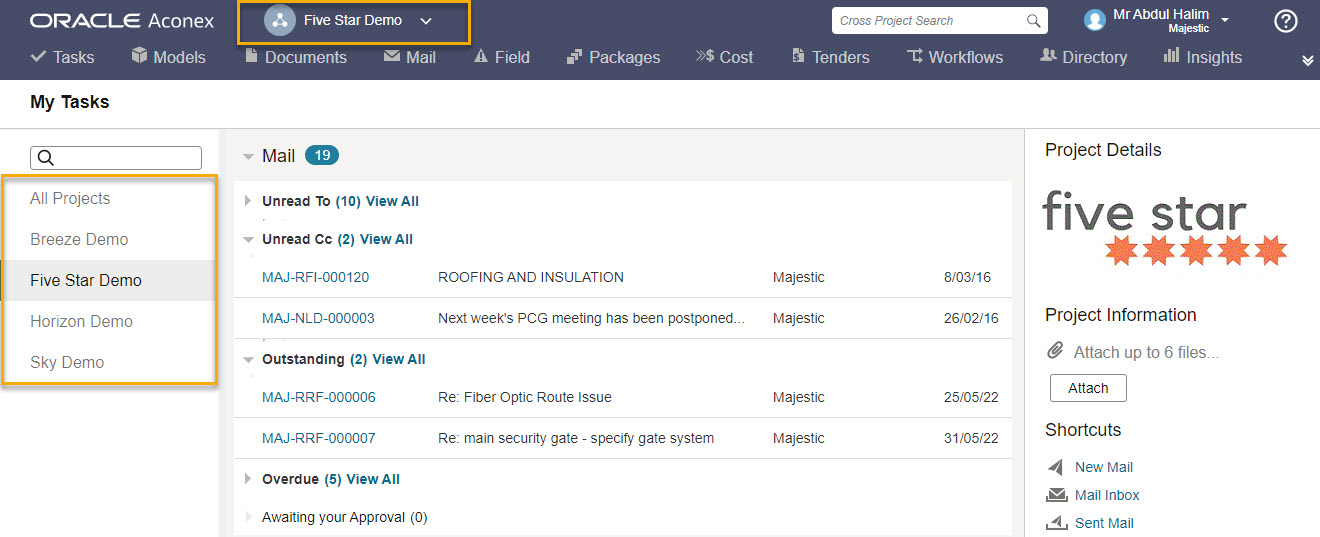Expand the navigation bar with double chevron
This screenshot has width=1320, height=537.
(1307, 61)
